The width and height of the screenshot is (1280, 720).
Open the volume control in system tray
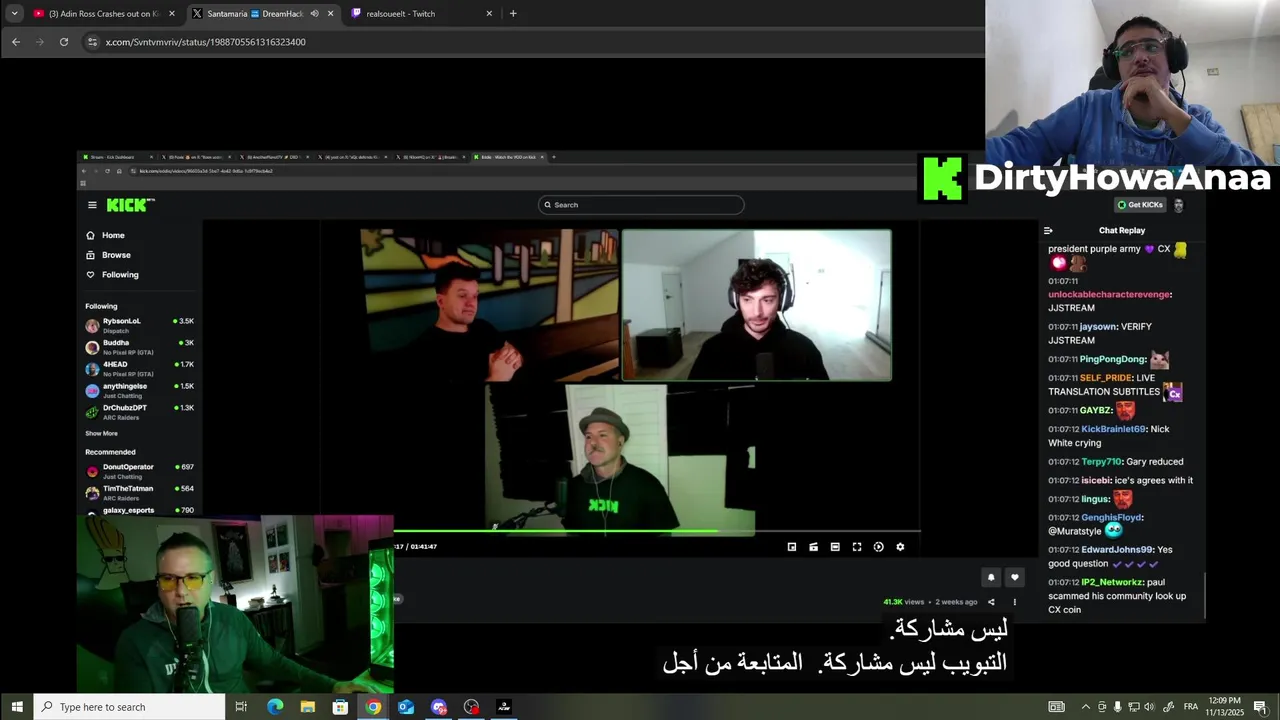(1150, 707)
